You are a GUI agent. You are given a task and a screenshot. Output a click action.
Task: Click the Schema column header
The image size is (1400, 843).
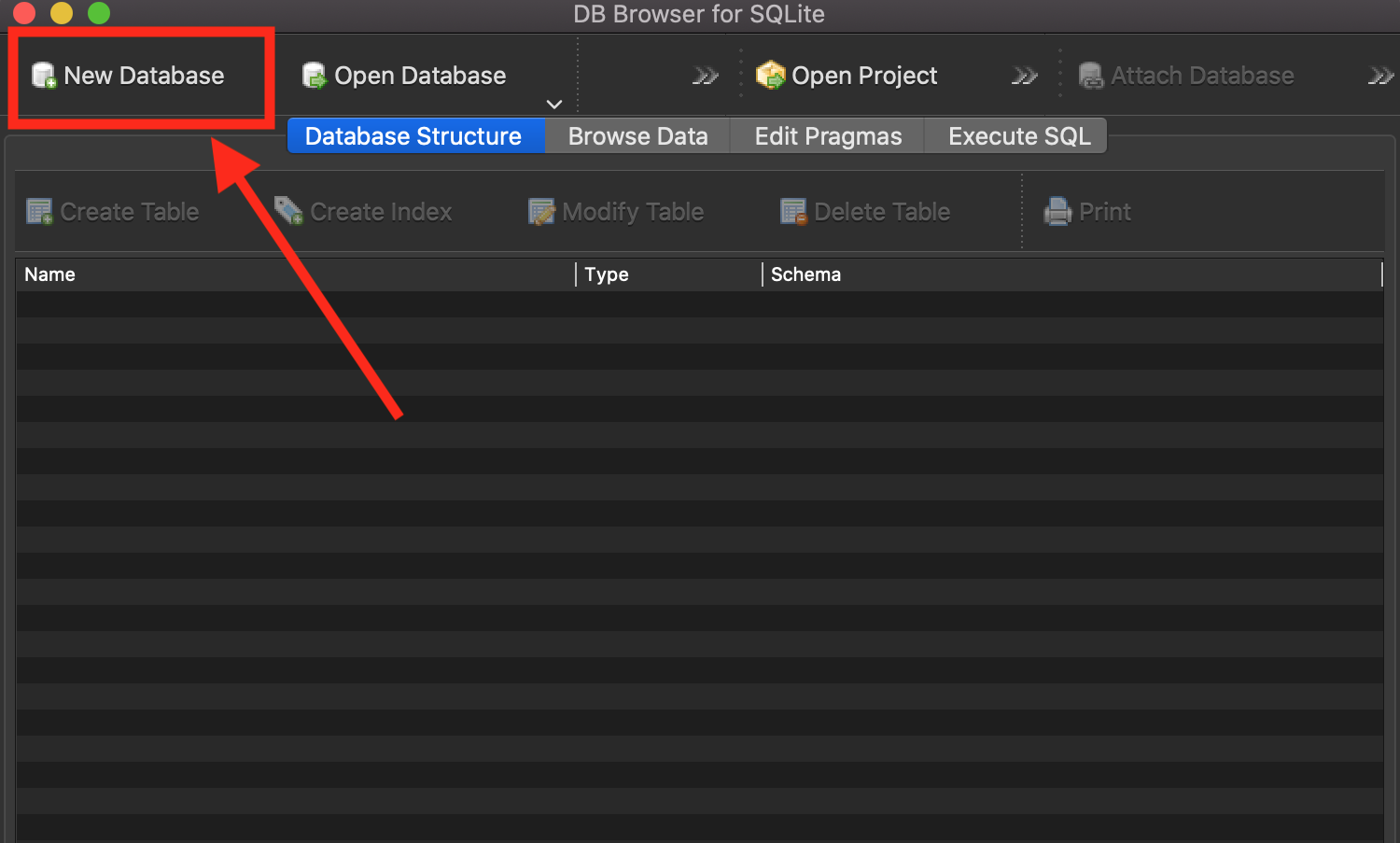click(x=1072, y=274)
